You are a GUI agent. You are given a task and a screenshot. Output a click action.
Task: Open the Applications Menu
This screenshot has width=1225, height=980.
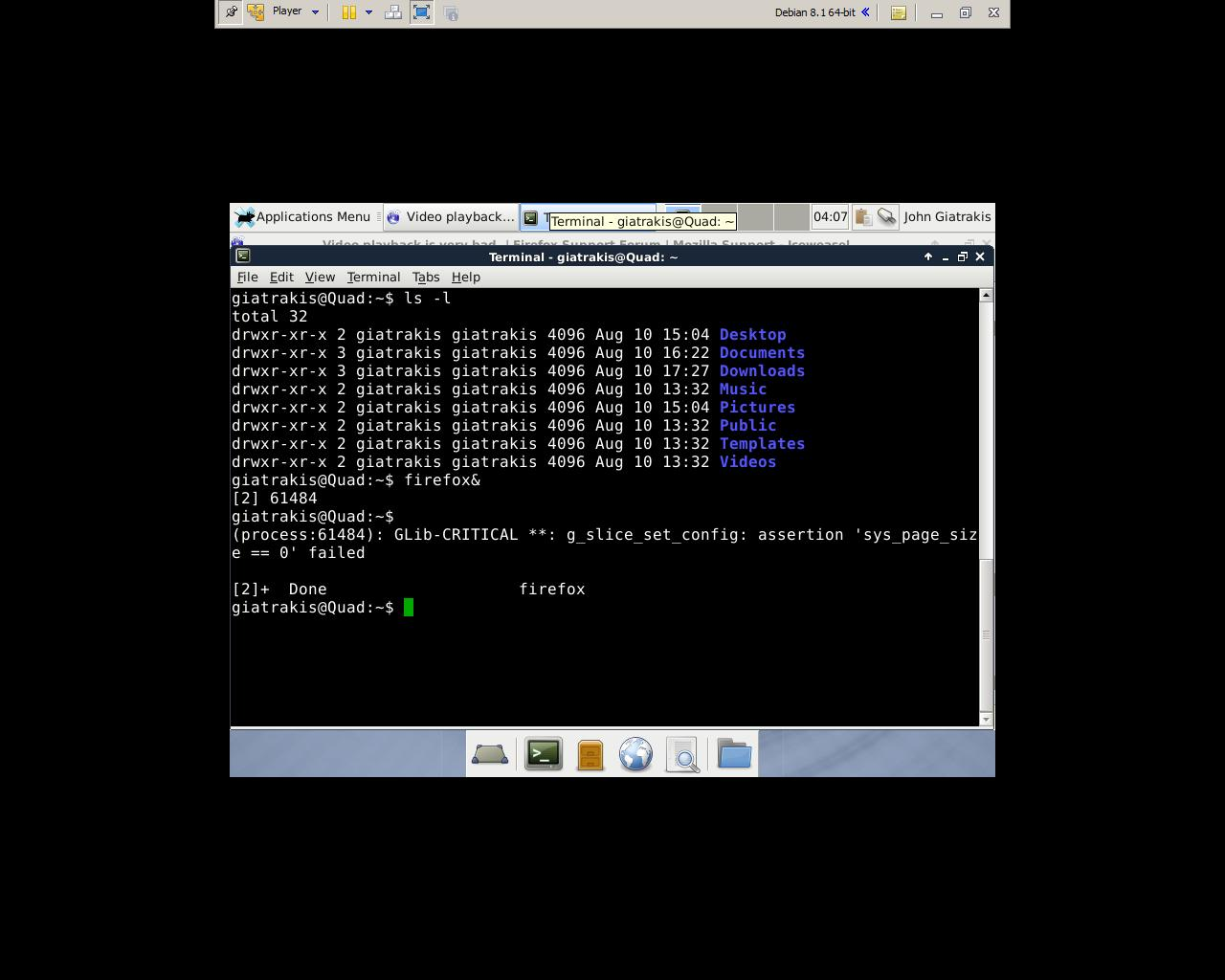point(303,217)
